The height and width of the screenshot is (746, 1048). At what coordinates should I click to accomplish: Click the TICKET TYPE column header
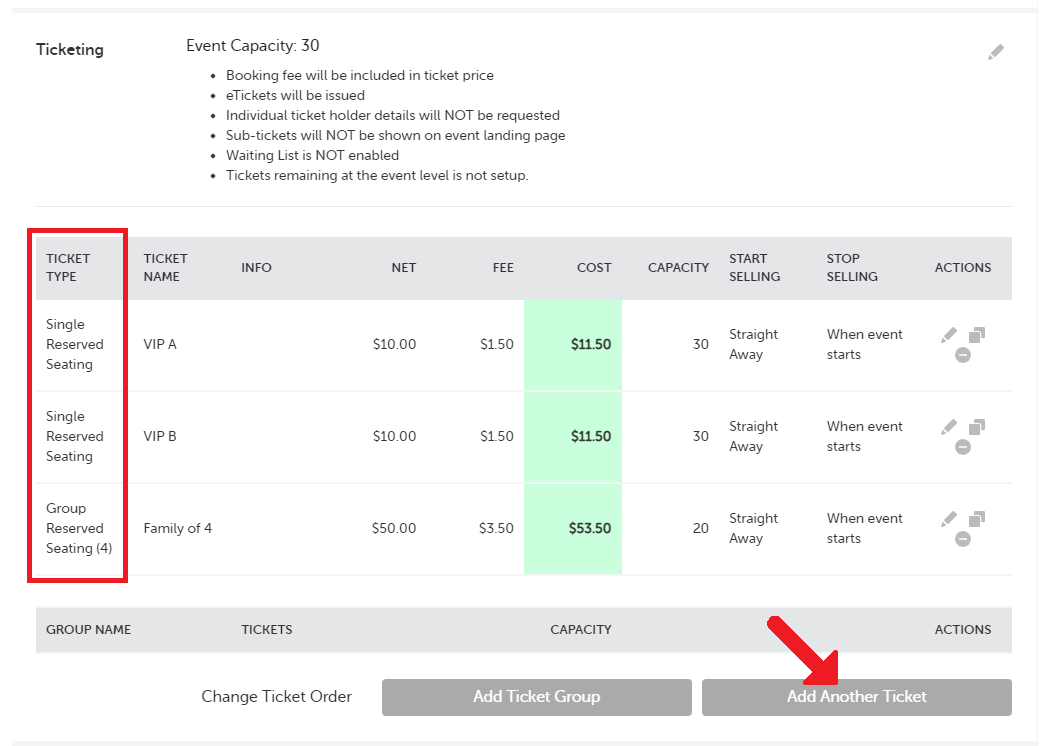point(69,267)
